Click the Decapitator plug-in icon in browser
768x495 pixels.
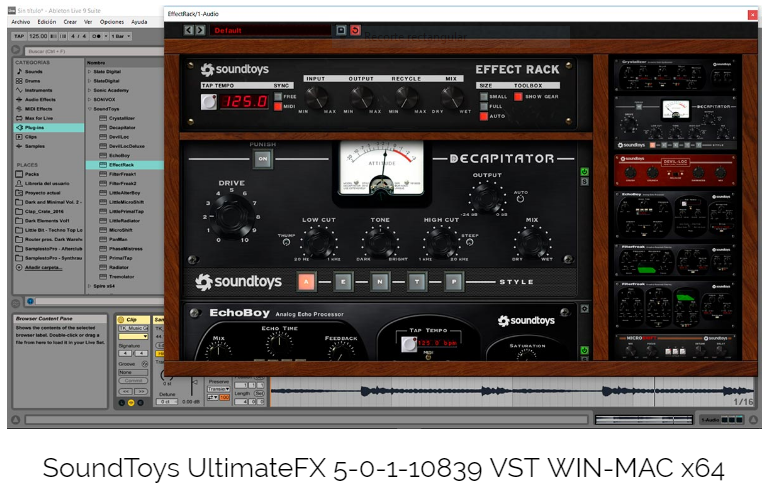(103, 127)
